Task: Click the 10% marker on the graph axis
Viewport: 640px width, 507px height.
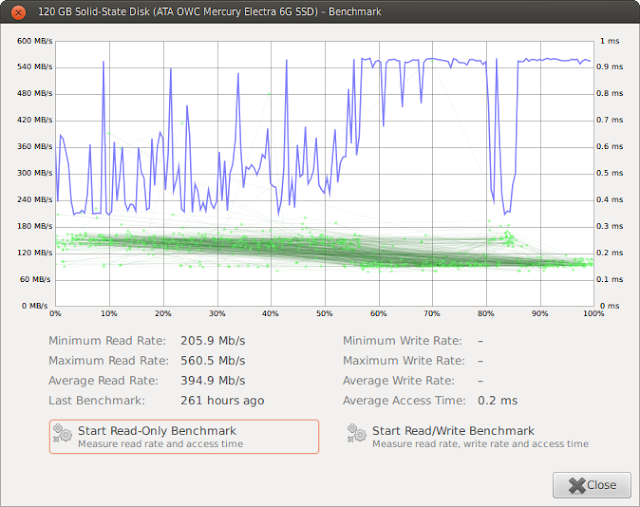Action: click(109, 314)
